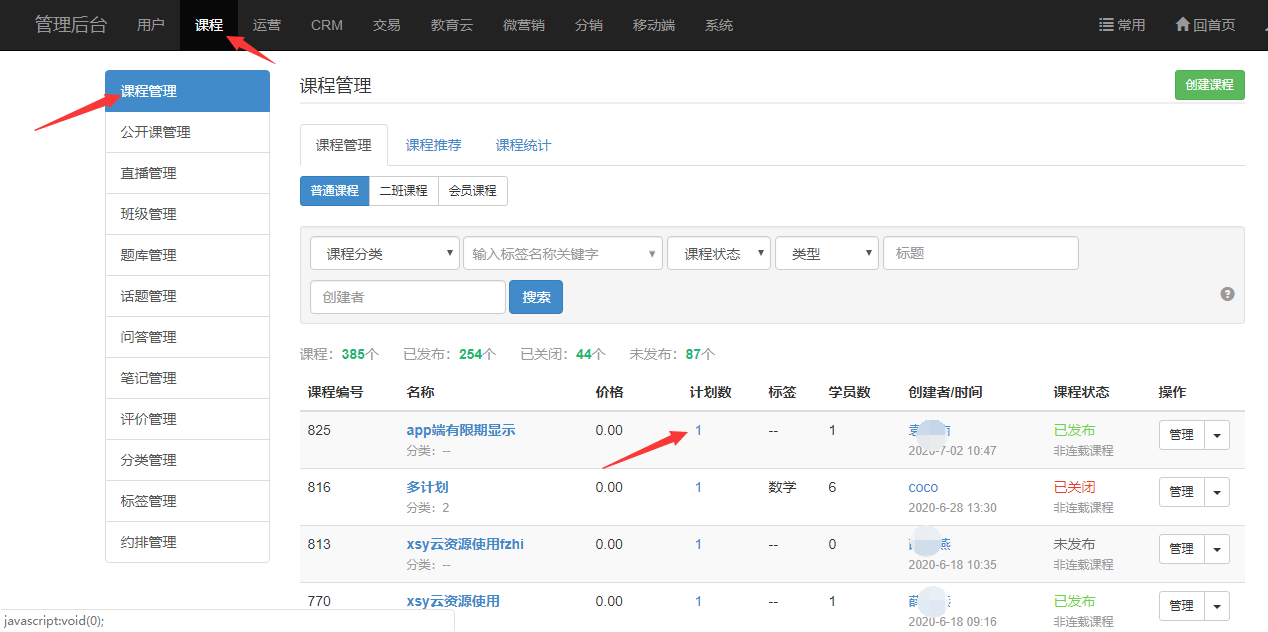Open the 类型 dropdown filter
The width and height of the screenshot is (1268, 632).
coord(826,254)
